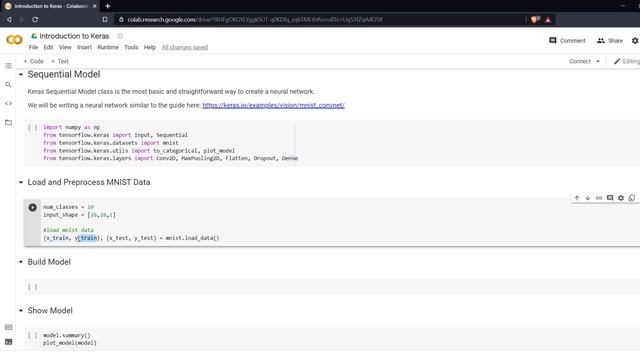
Task: Open a new browser tab with plus
Action: (108, 6)
